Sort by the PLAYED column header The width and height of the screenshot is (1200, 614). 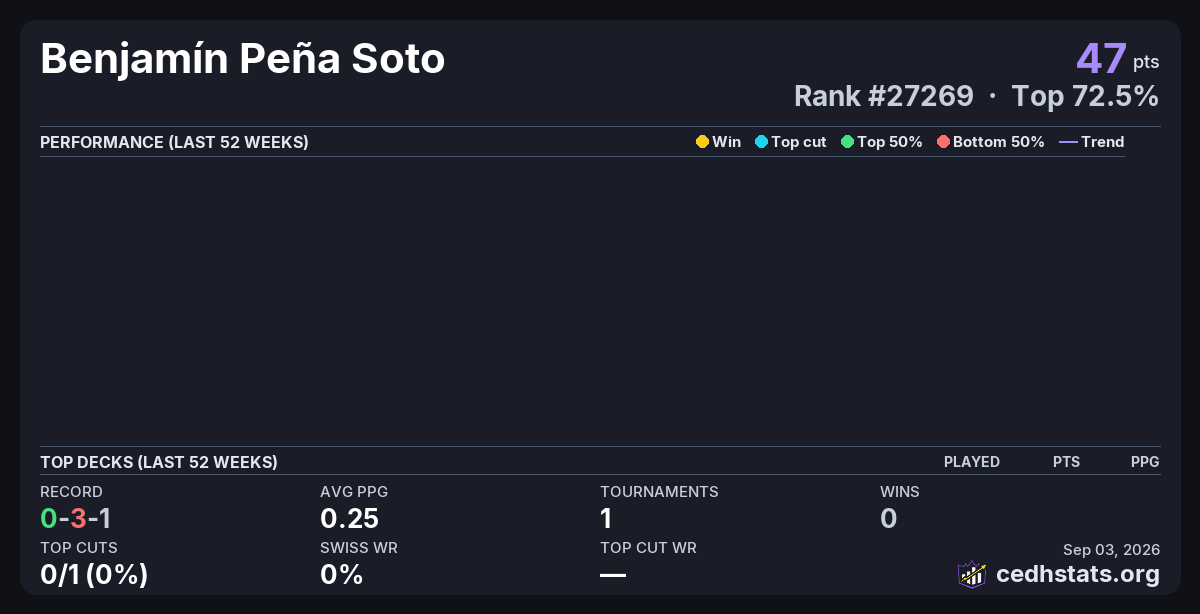(972, 462)
